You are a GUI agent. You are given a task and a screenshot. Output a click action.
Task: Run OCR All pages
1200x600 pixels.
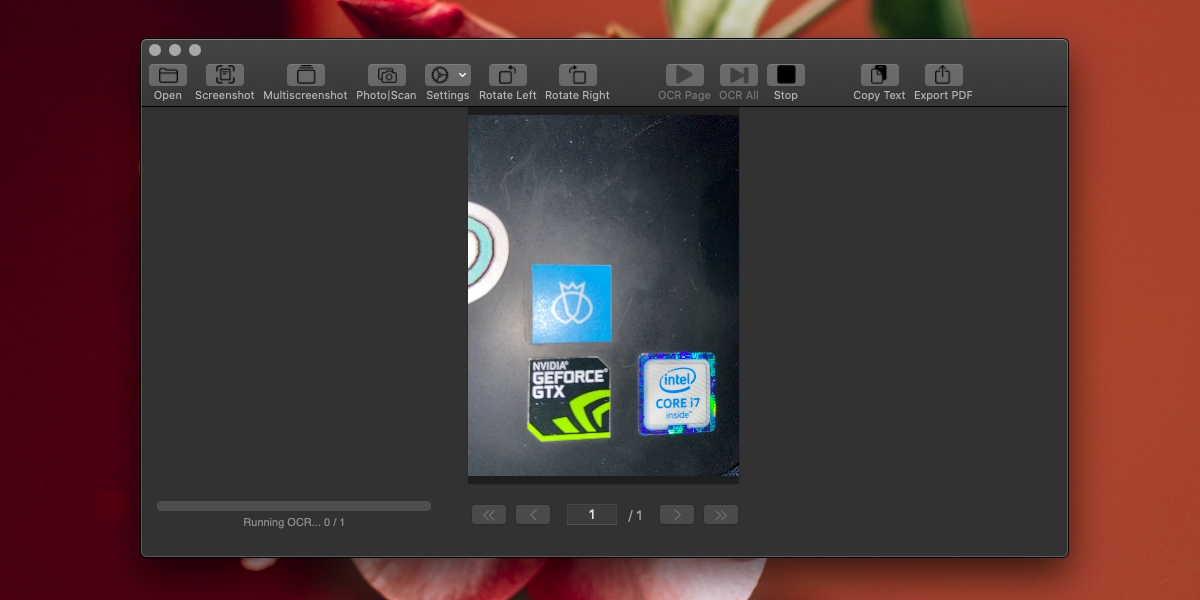(x=739, y=75)
